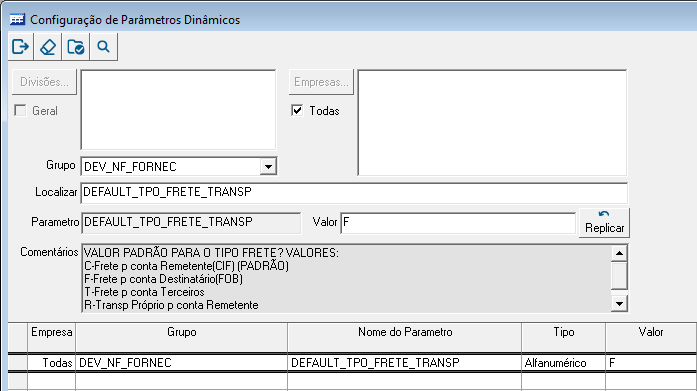Viewport: 697px width, 391px height.
Task: Click the window title grid icon
Action: click(x=17, y=20)
